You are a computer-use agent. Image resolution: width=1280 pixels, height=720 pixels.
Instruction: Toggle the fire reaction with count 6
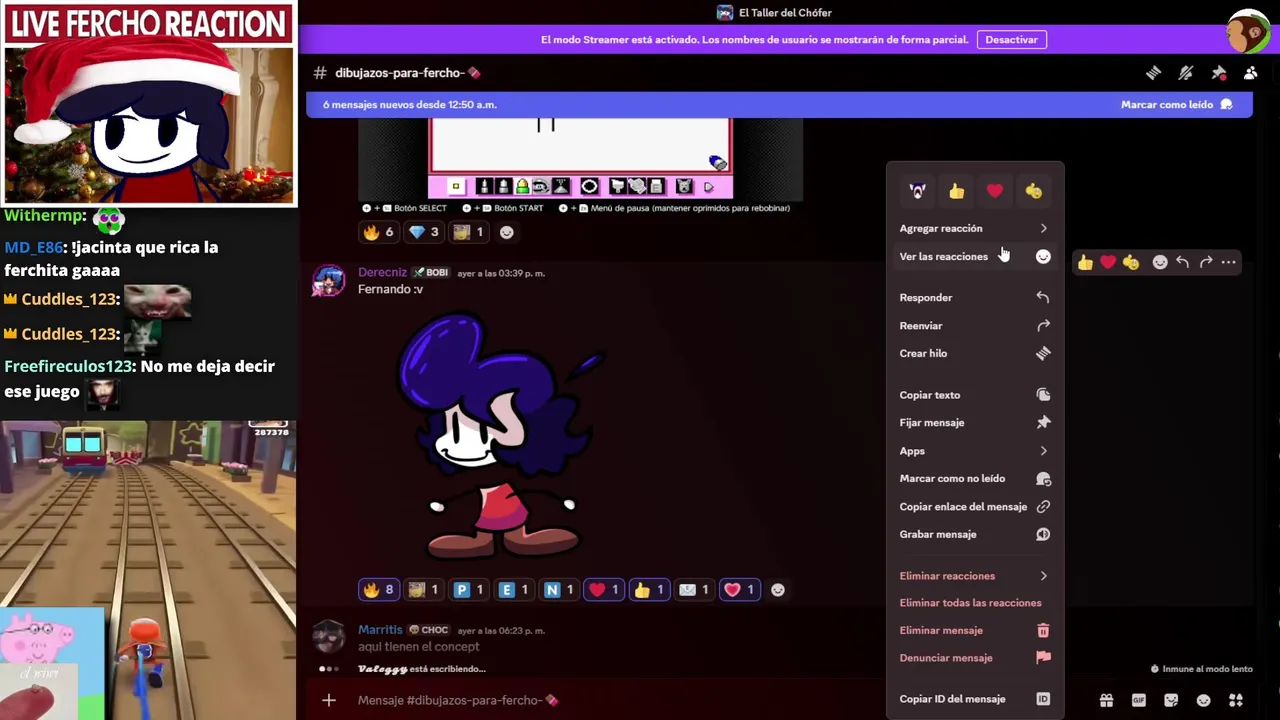[x=379, y=232]
